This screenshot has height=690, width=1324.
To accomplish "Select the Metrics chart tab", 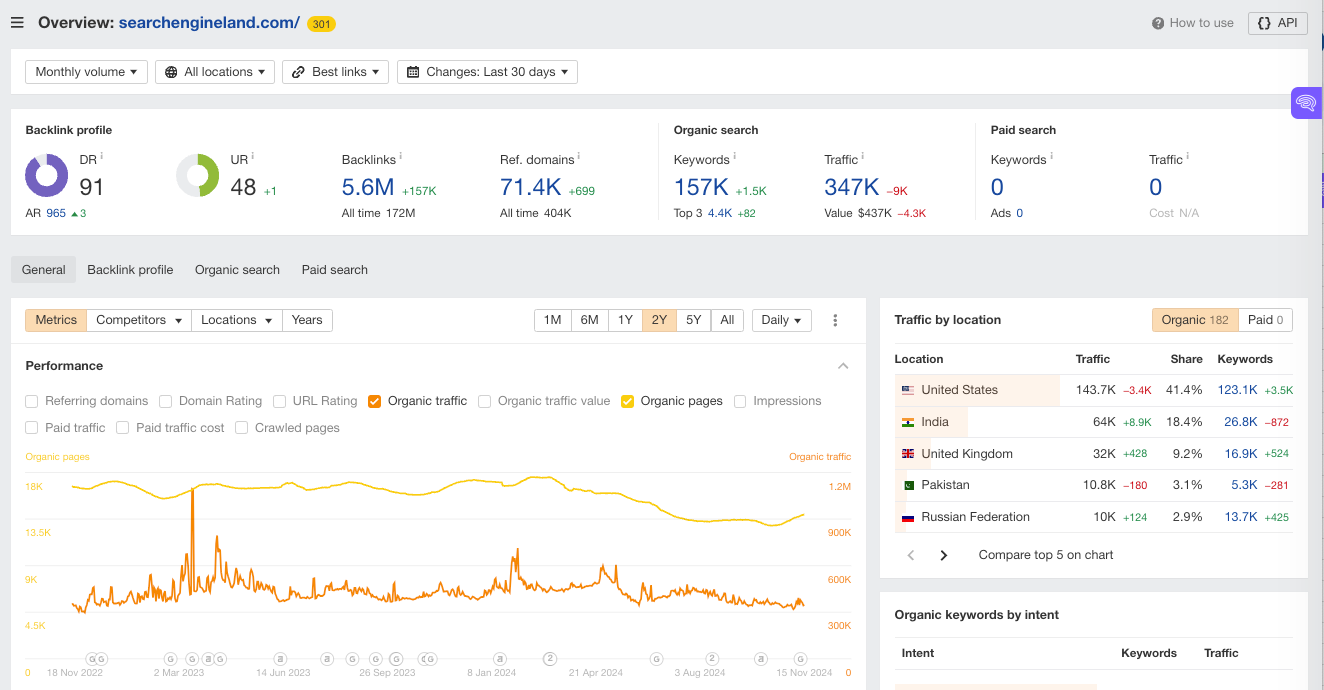I will [56, 320].
